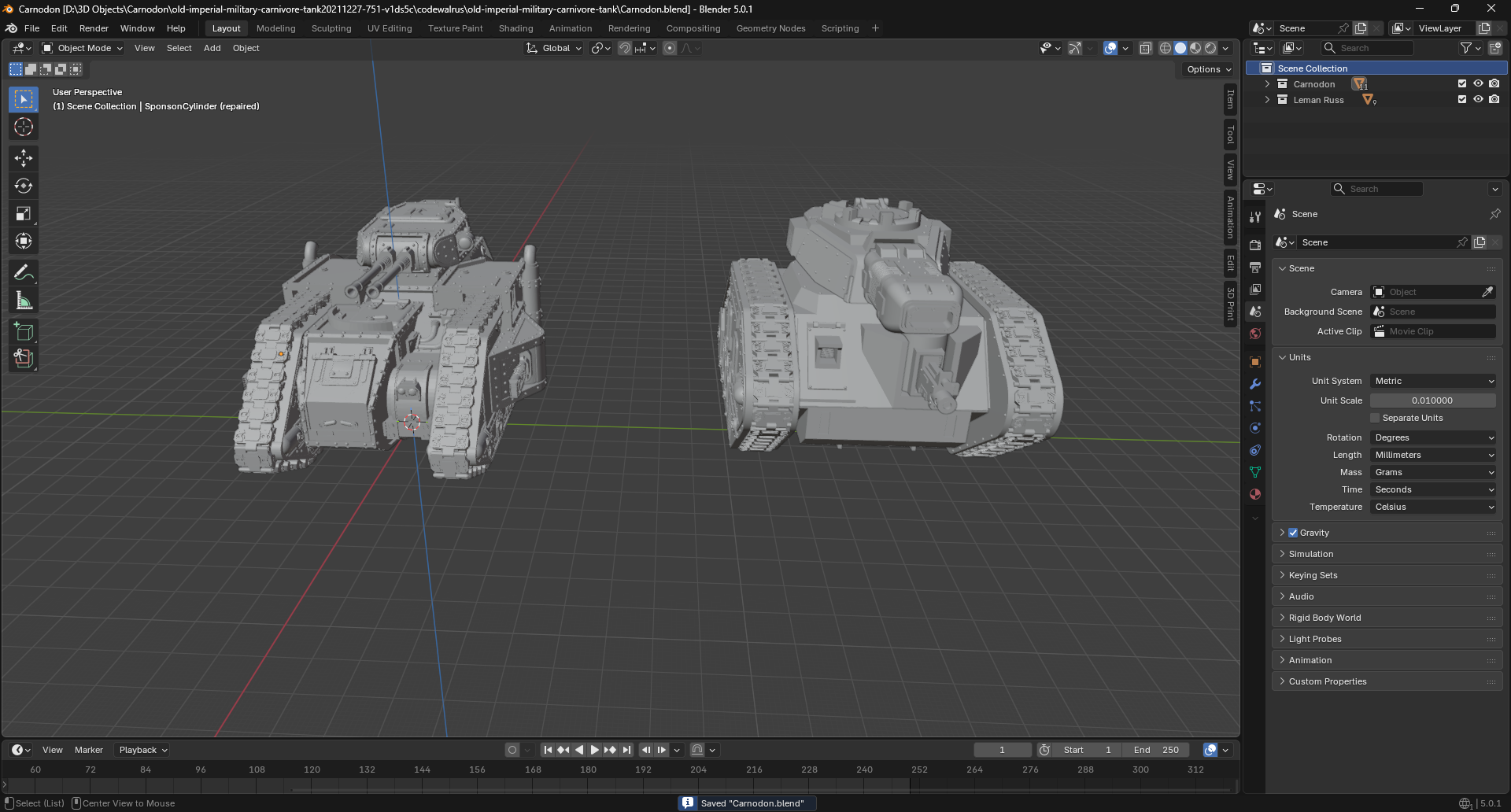Viewport: 1511px width, 812px height.
Task: Uncheck the Gravity checkbox
Action: pos(1293,533)
